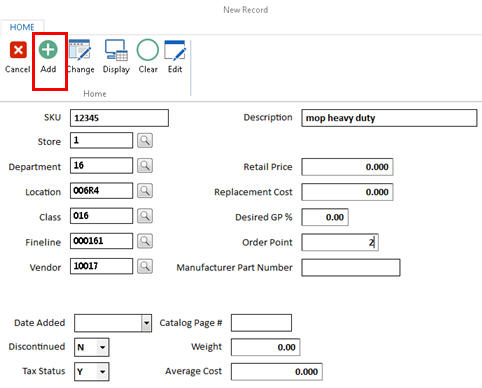The width and height of the screenshot is (482, 388).
Task: Expand the Discontinued dropdown
Action: click(102, 347)
